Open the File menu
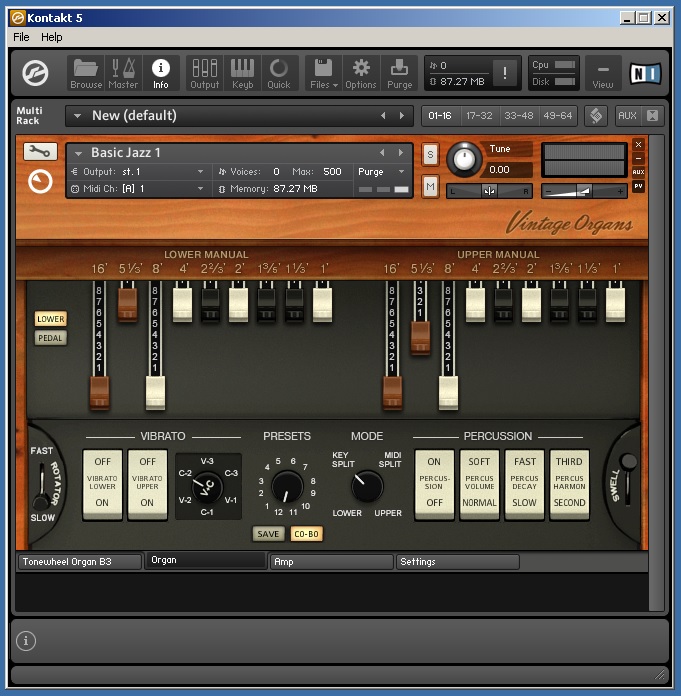The width and height of the screenshot is (681, 696). point(21,37)
